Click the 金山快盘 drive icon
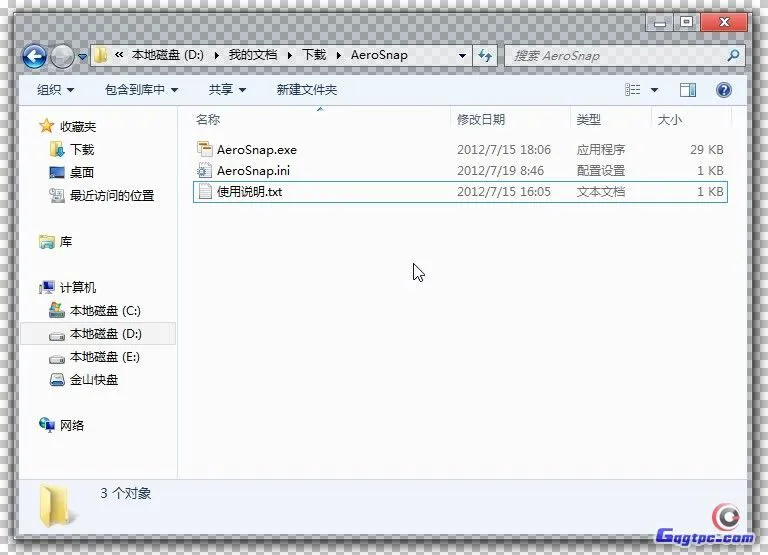The image size is (768, 555). click(x=57, y=380)
